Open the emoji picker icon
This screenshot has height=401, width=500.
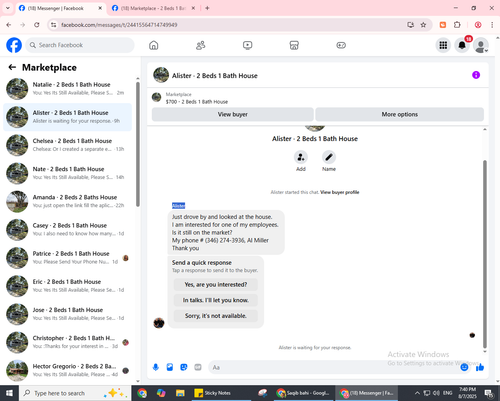click(464, 367)
